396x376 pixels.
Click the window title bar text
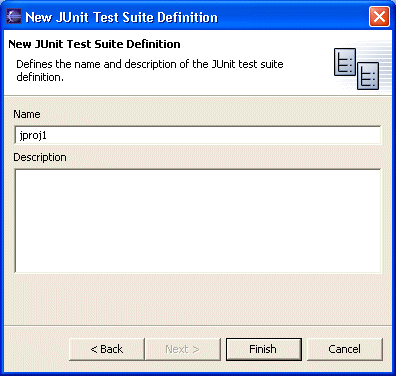pos(121,17)
